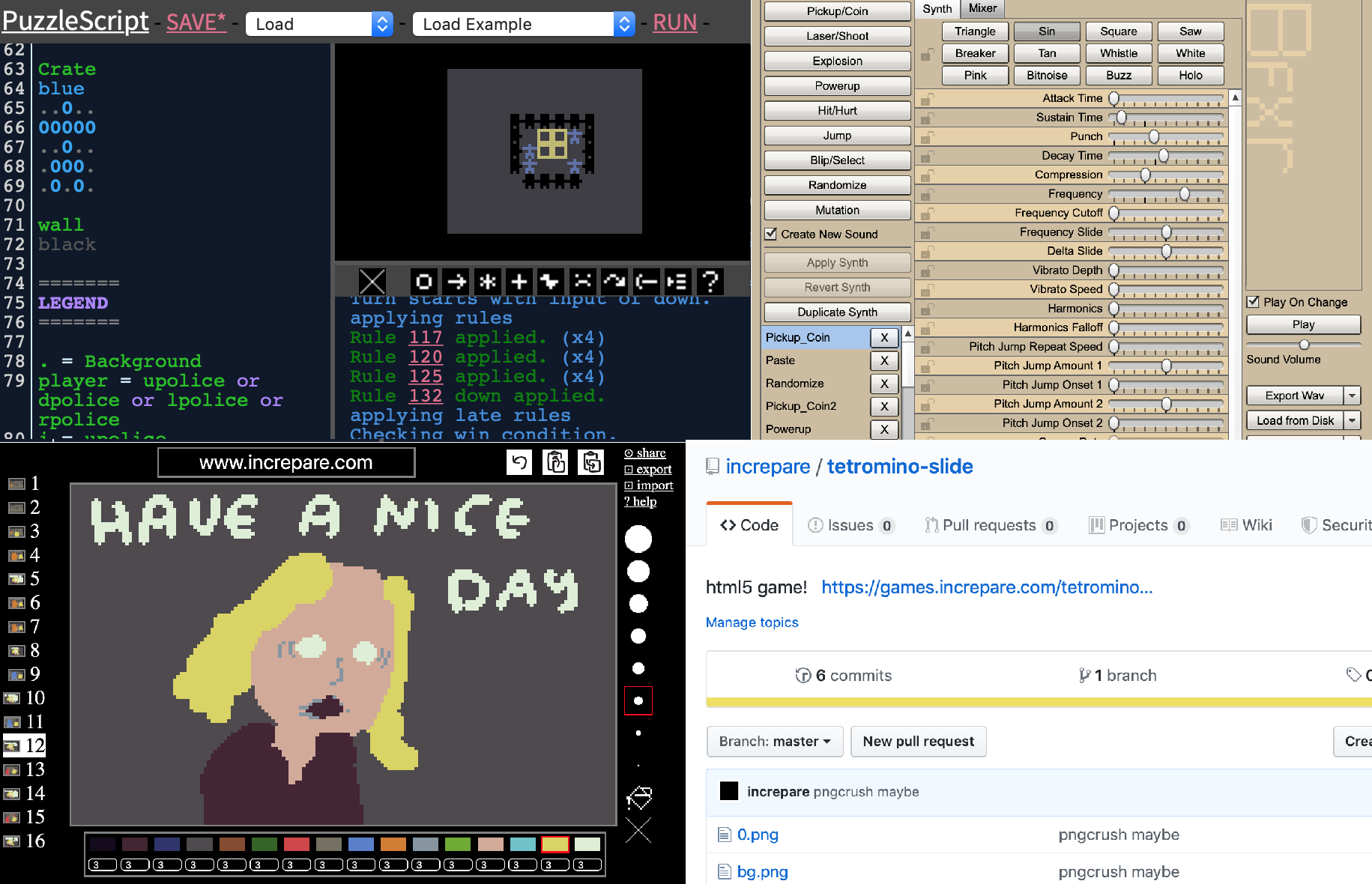
Task: Open the GitHub Wiki tab
Action: coord(1247,525)
